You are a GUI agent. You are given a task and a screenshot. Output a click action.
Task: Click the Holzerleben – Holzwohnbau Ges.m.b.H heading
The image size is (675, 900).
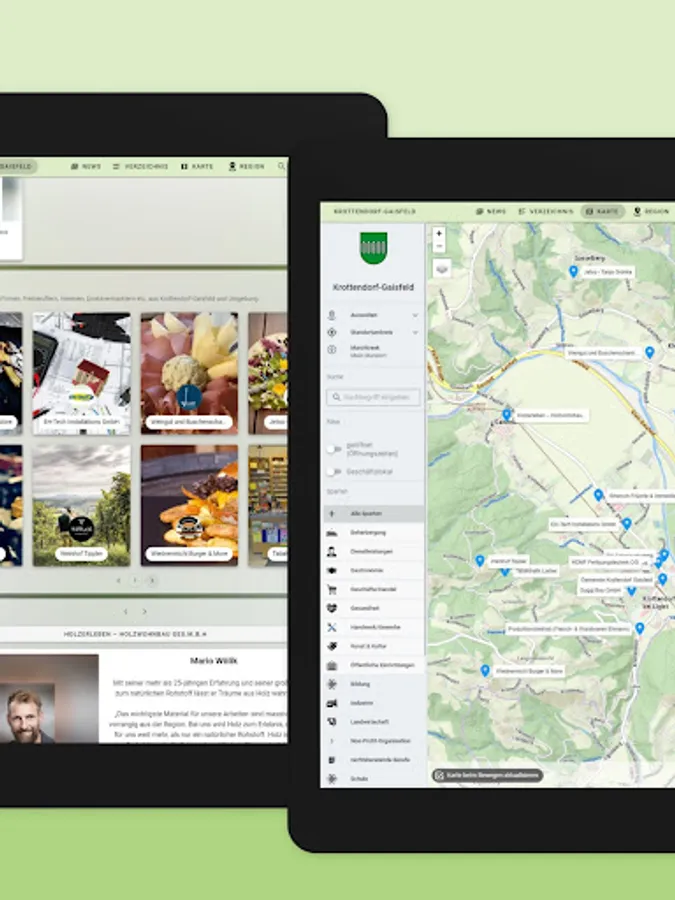click(x=135, y=634)
